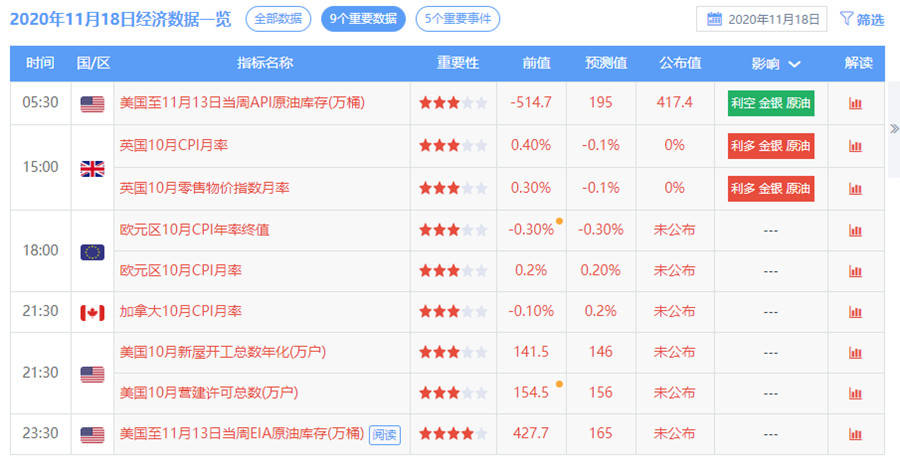This screenshot has height=470, width=900.
Task: Switch to 5个重要事件 tab
Action: [457, 19]
